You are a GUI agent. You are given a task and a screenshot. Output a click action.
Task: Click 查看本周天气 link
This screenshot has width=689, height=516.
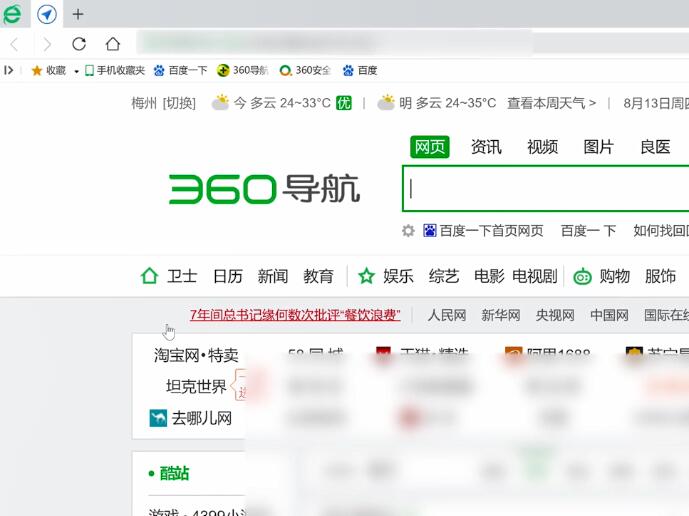(x=551, y=103)
